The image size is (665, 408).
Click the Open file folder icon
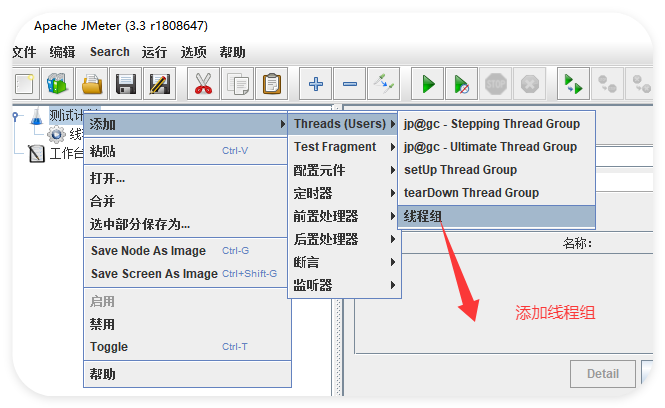coord(92,84)
